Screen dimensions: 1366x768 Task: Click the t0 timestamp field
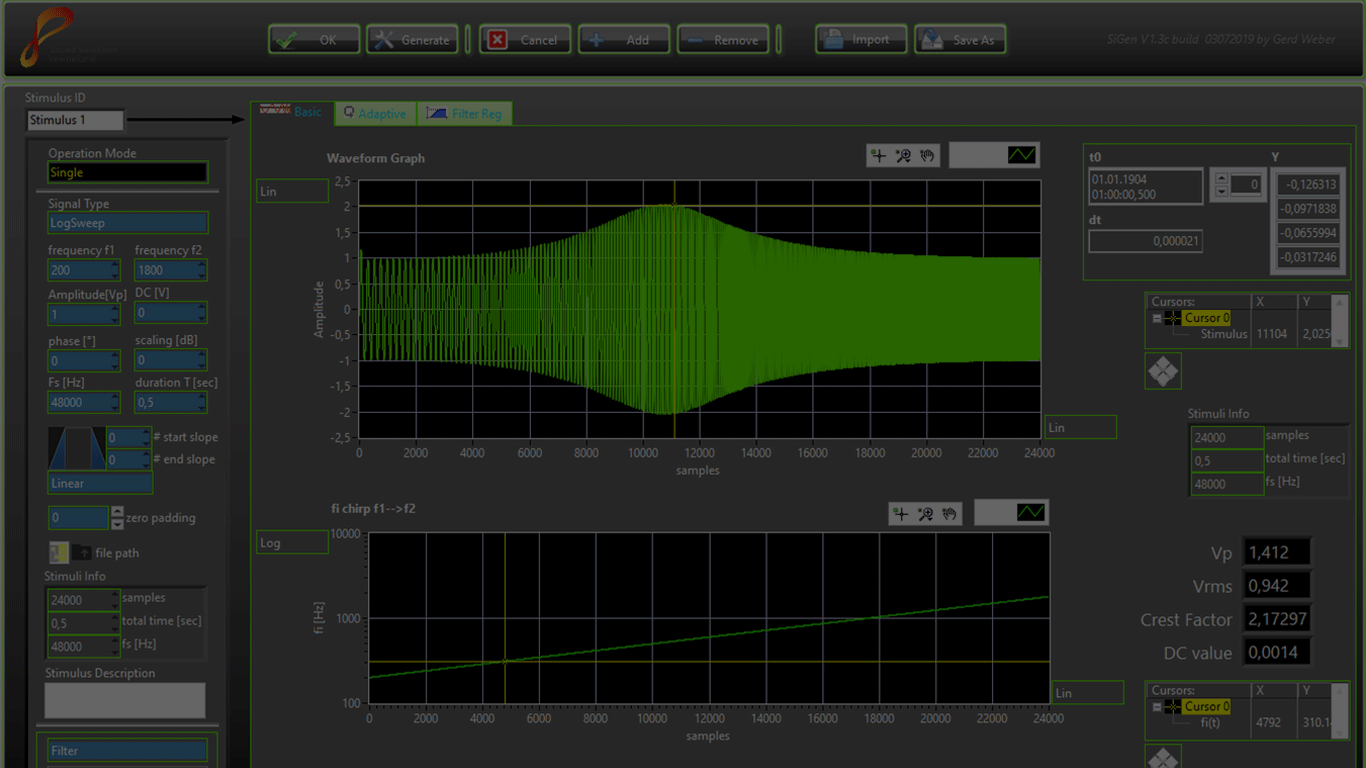[x=1146, y=187]
